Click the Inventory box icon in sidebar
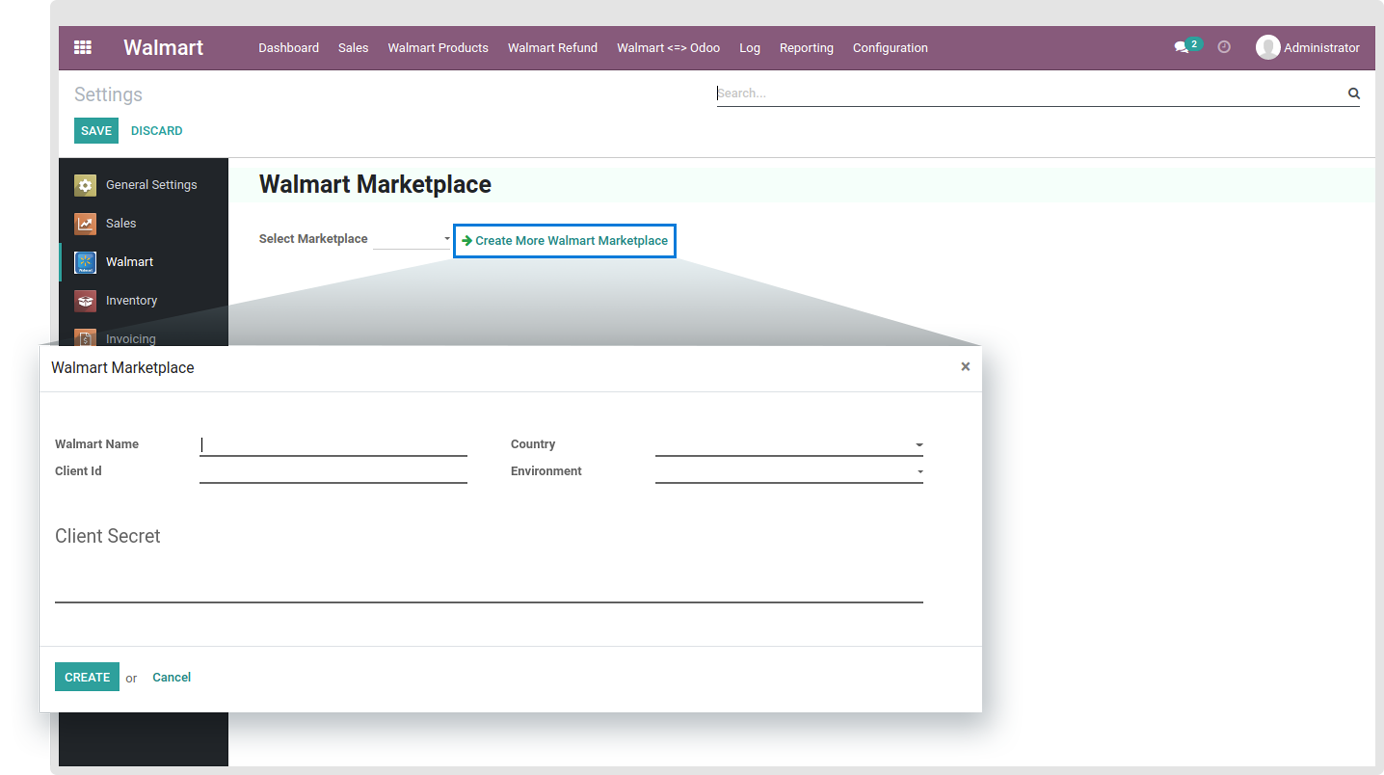 85,300
